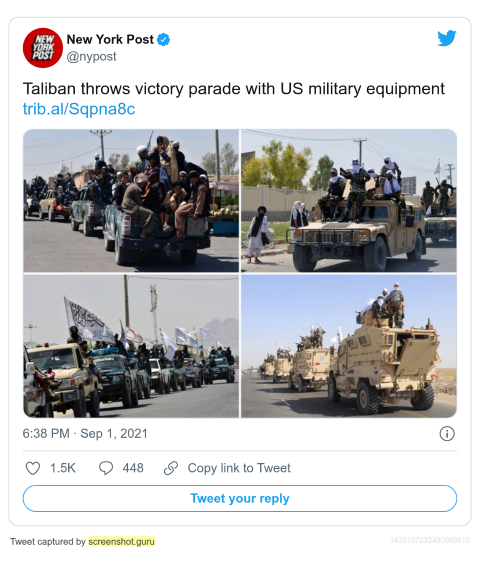
Task: Like the tweet with the heart icon
Action: (x=32, y=468)
